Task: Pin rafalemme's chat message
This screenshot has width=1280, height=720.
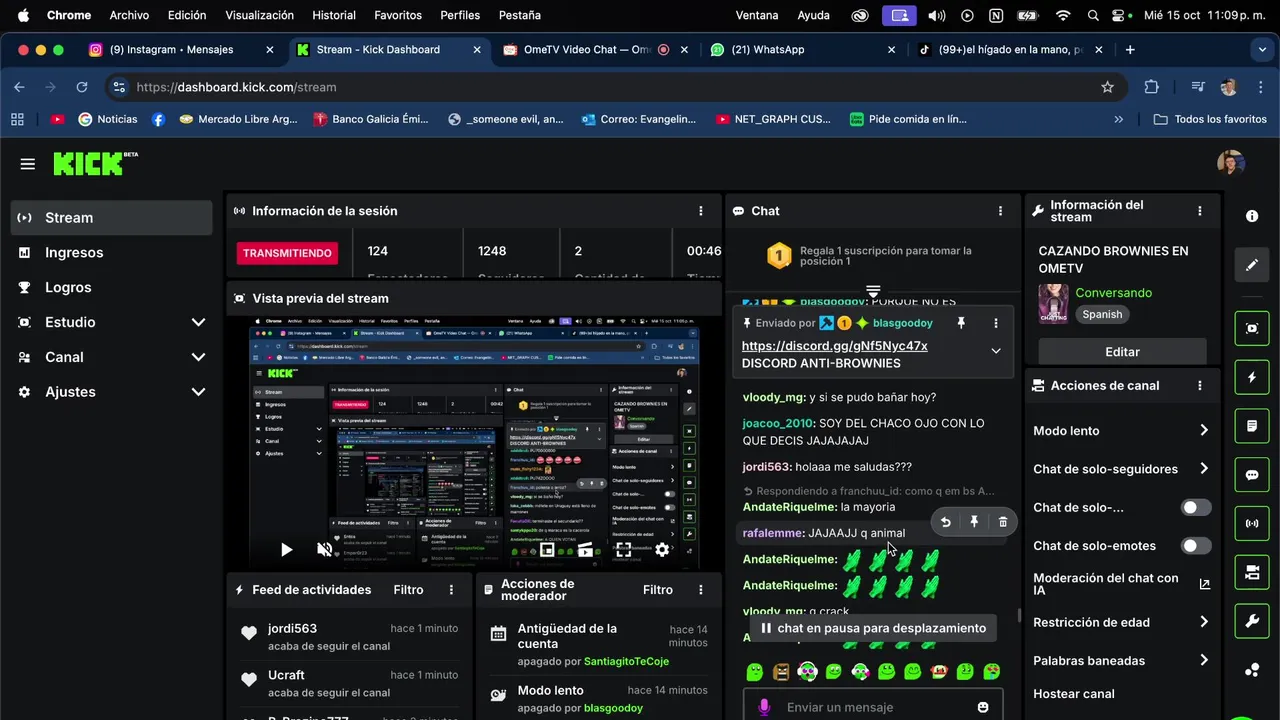Action: [974, 522]
